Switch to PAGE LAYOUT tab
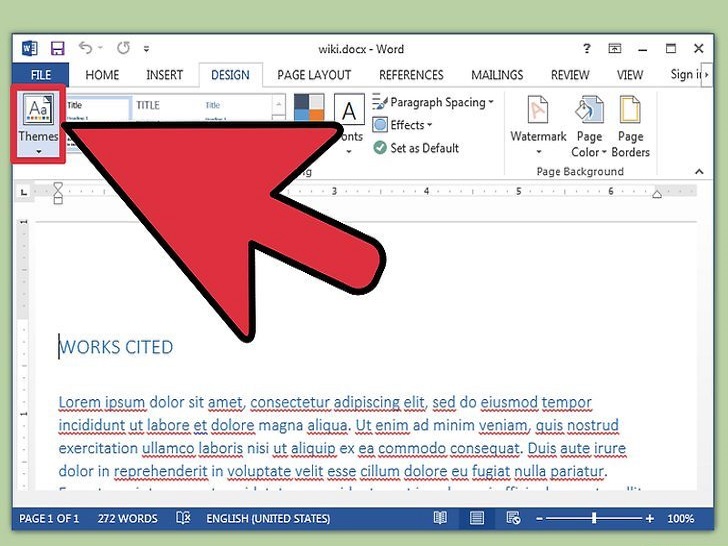 314,75
